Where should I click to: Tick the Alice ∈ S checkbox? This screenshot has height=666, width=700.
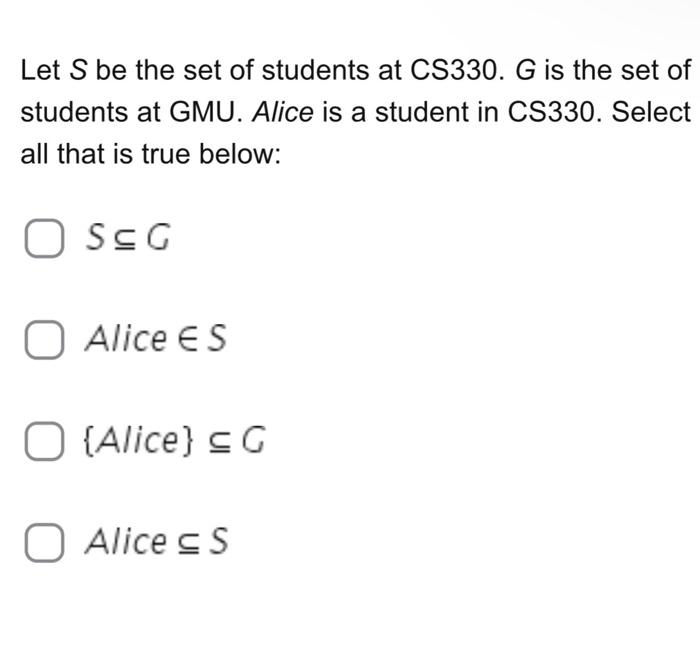point(44,339)
